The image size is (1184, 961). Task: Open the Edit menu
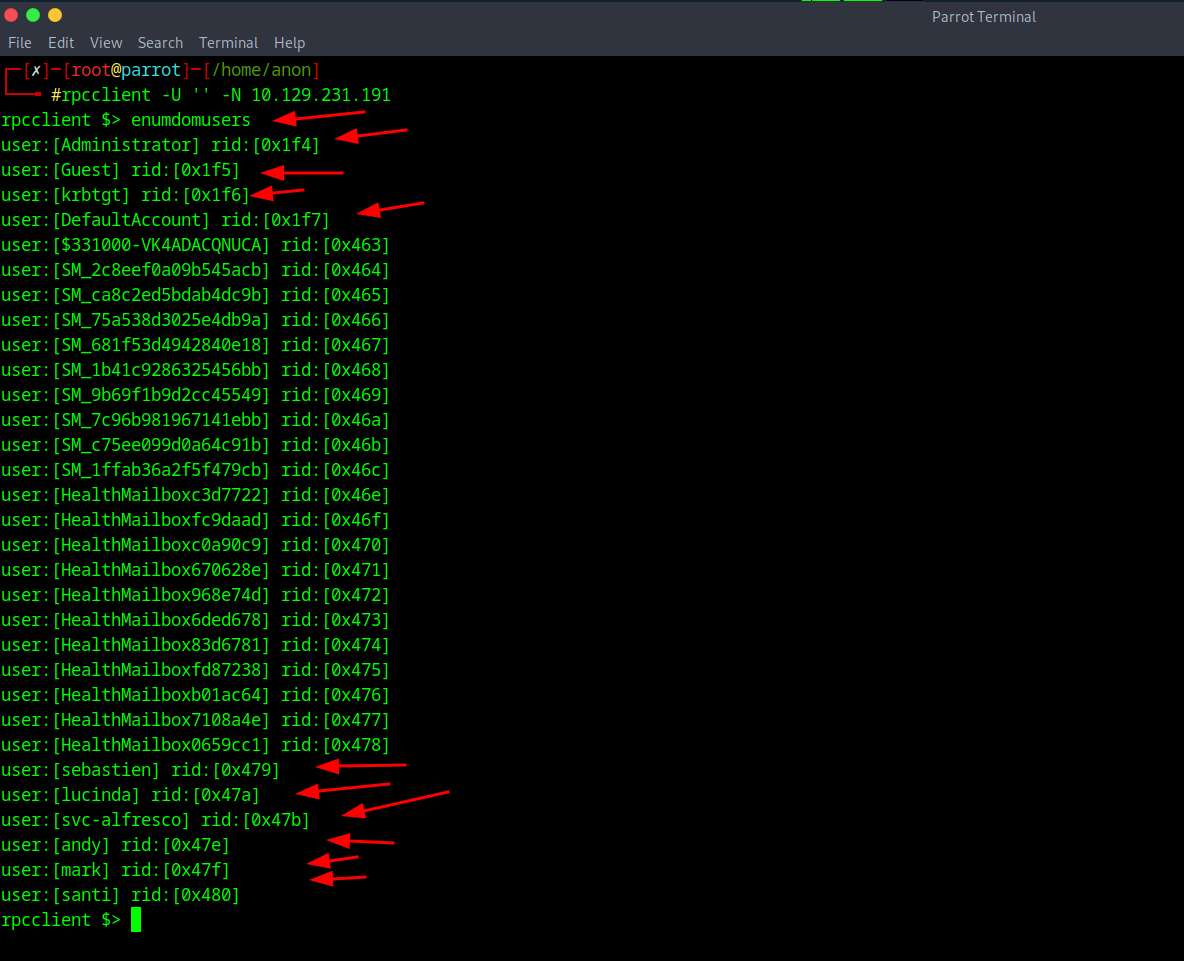point(61,43)
